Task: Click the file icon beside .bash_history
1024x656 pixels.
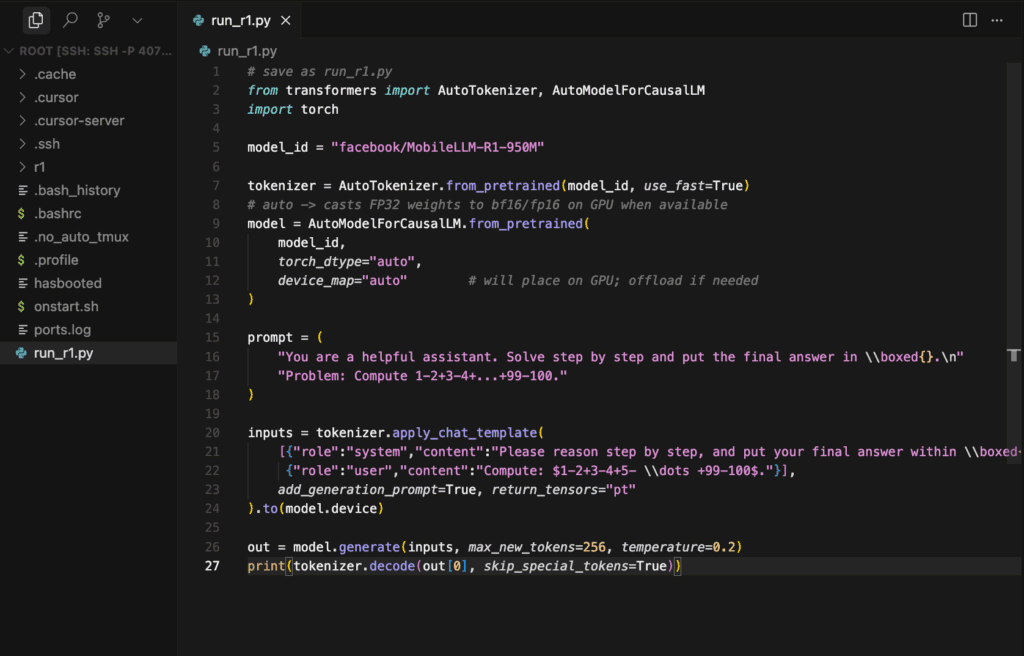Action: click(23, 190)
